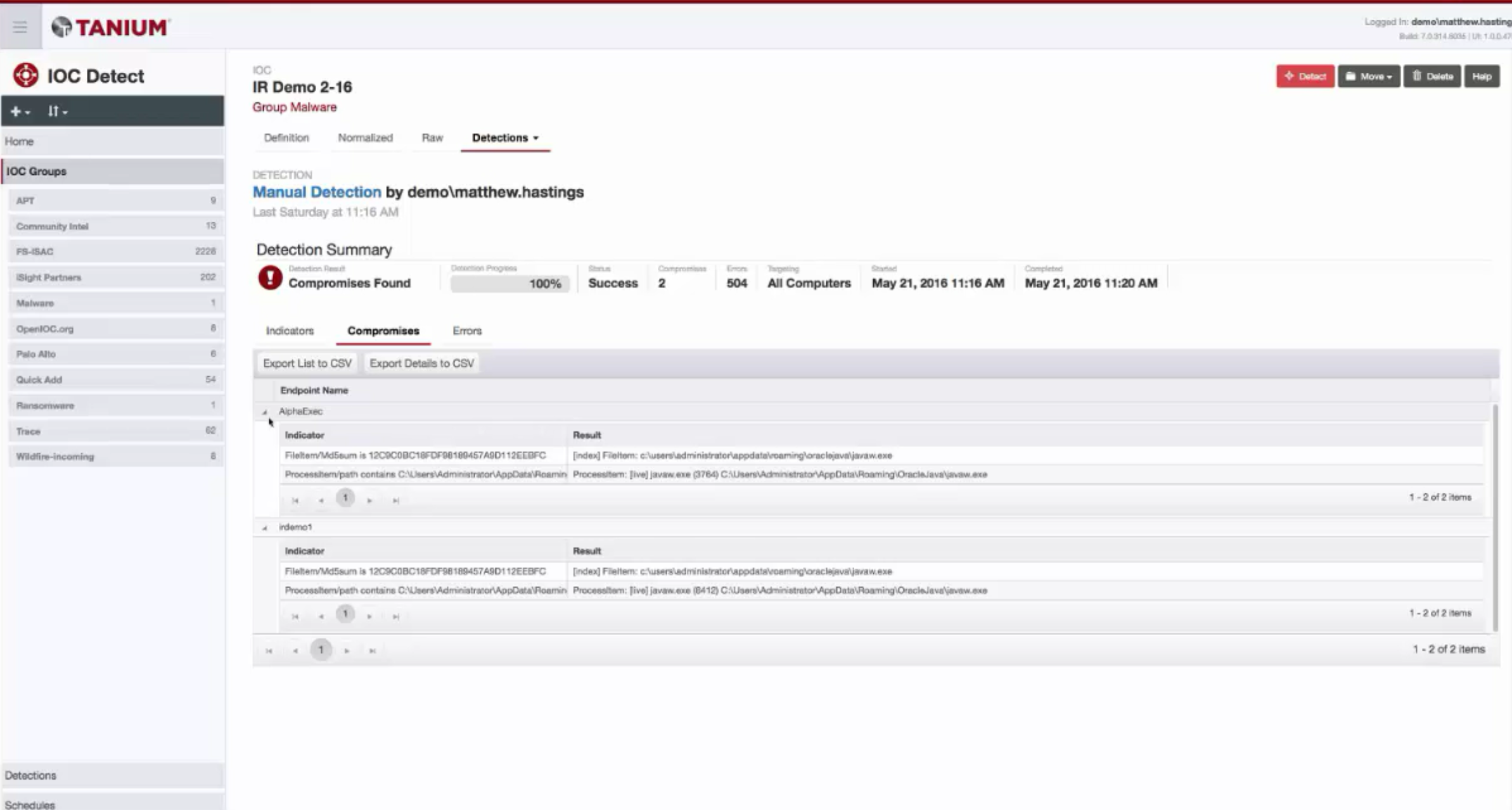The height and width of the screenshot is (810, 1512).
Task: Open the APT group
Action: click(116, 200)
